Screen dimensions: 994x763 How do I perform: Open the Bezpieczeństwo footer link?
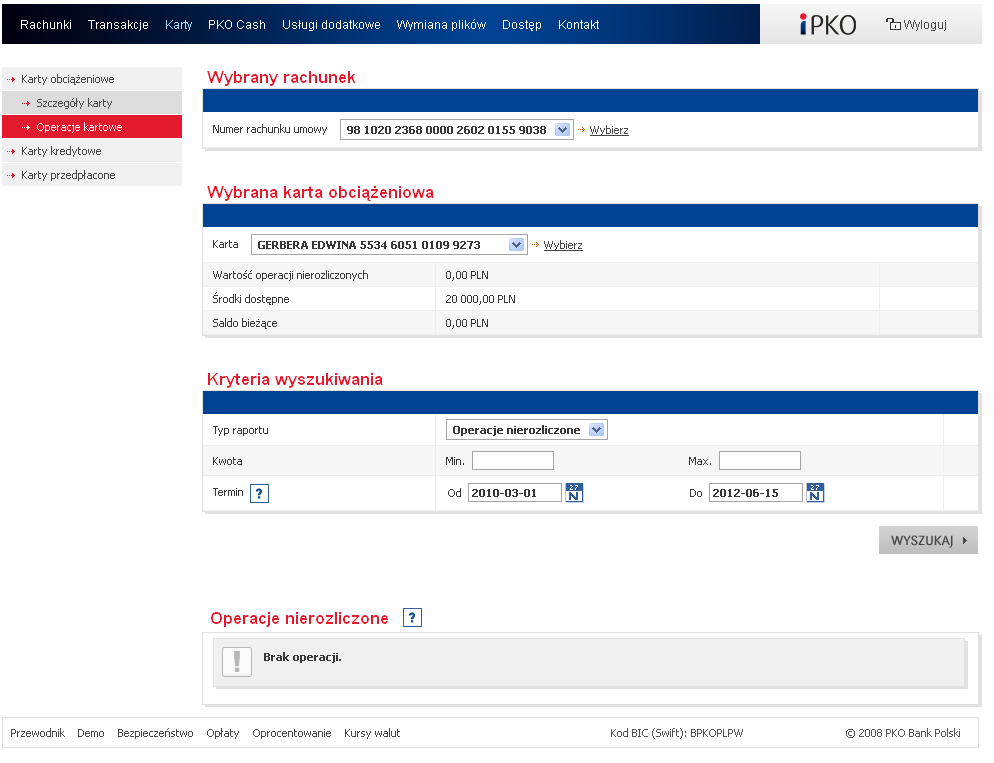[x=155, y=733]
